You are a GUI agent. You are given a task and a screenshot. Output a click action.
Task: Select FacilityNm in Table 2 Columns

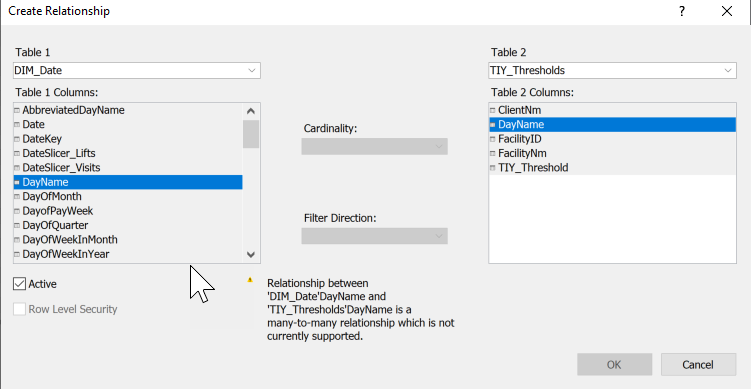click(612, 153)
